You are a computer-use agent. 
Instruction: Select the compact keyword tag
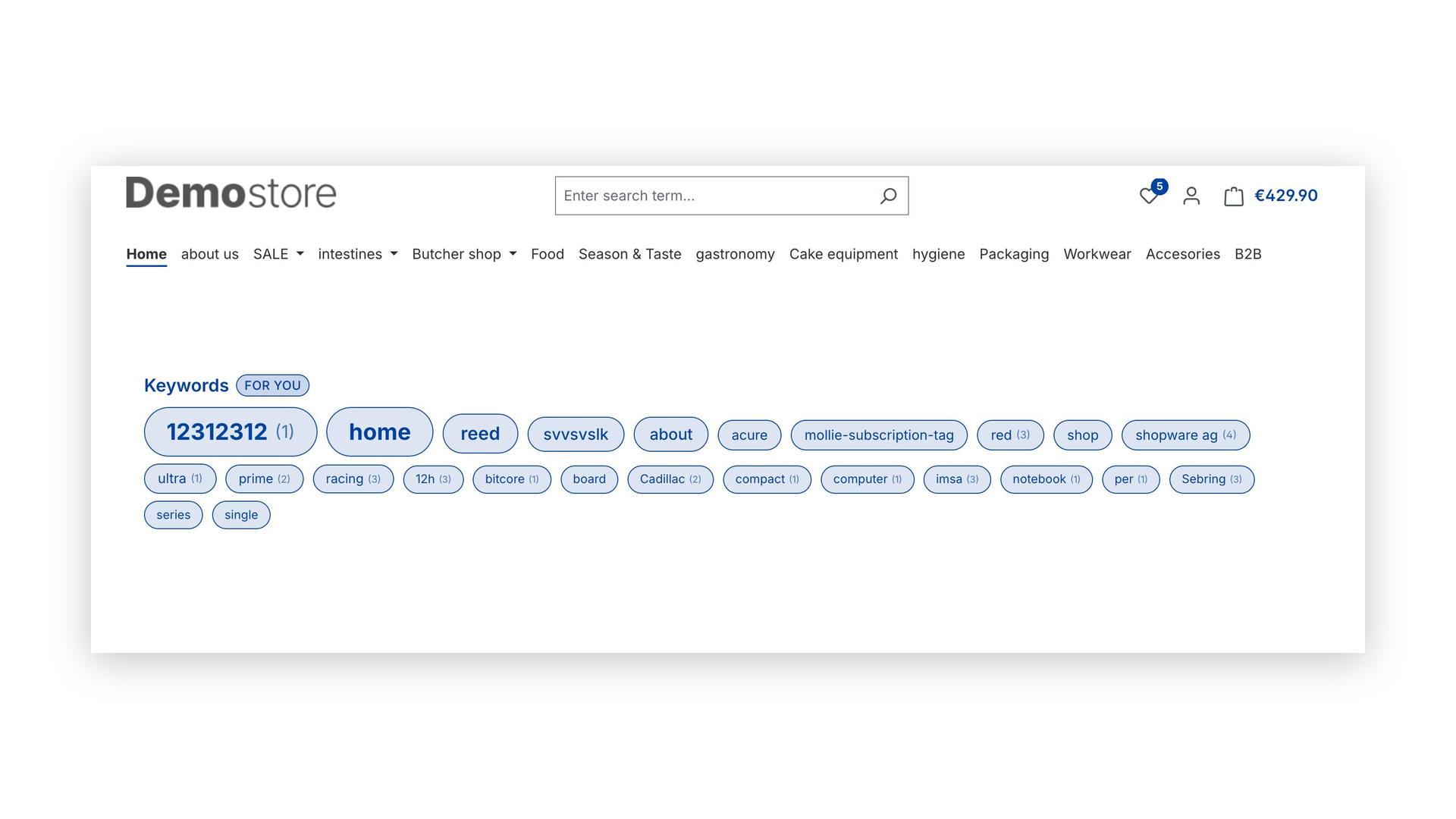pos(767,479)
